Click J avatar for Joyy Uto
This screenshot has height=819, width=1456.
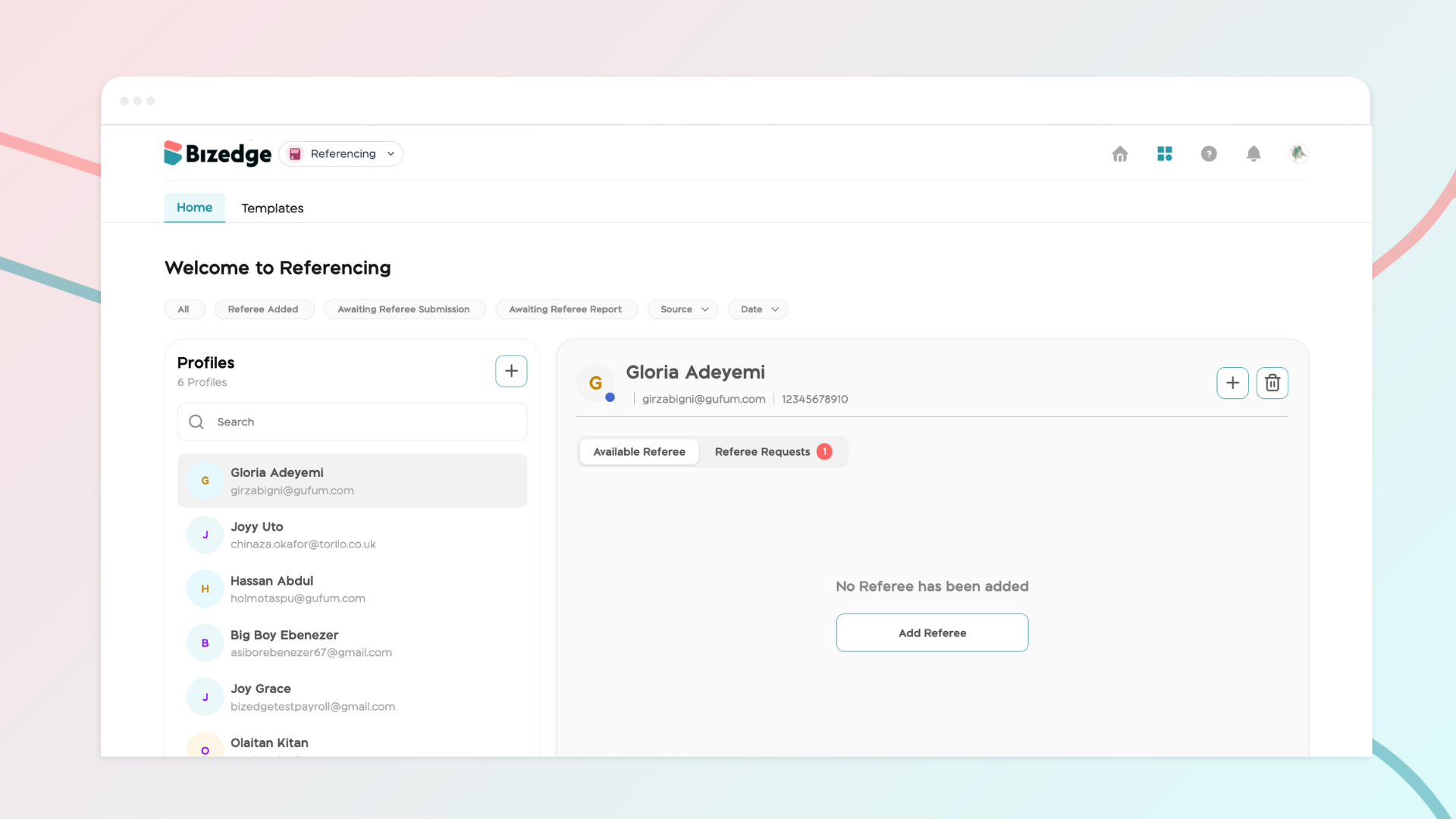[205, 535]
